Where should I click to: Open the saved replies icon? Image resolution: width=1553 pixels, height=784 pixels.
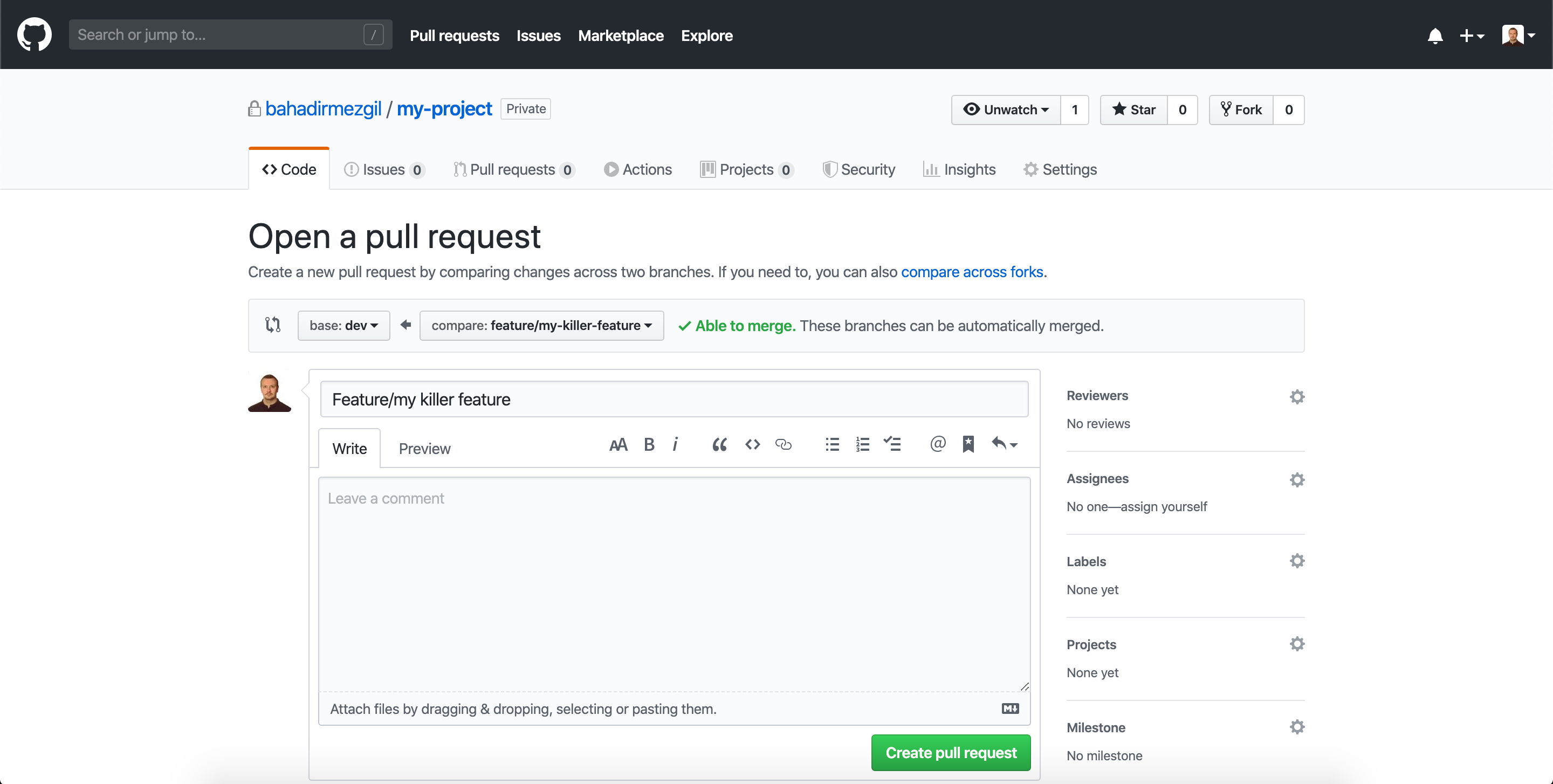pos(968,444)
